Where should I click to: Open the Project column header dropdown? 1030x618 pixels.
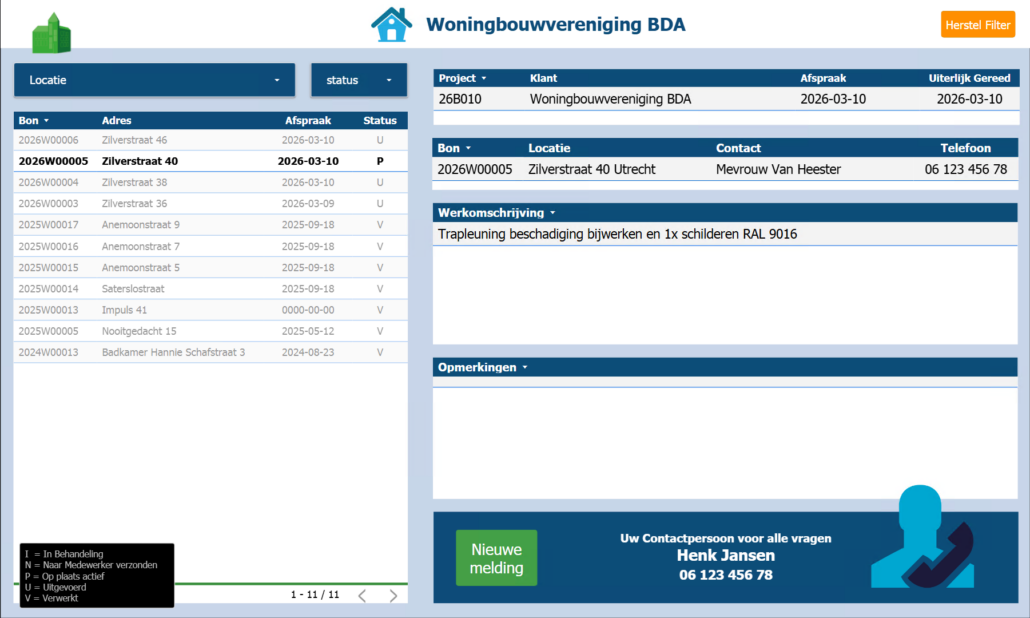[x=484, y=78]
